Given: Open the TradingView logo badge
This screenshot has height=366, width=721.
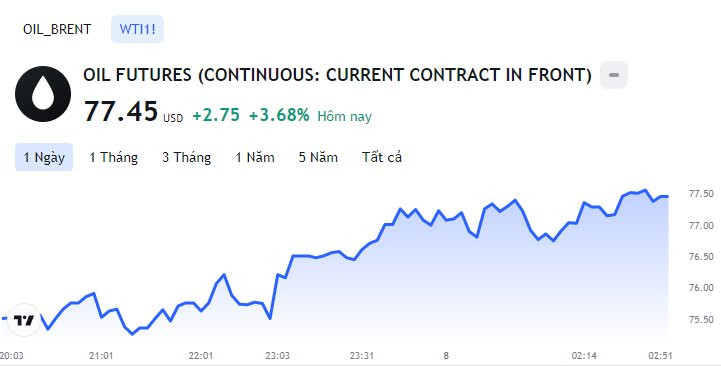Looking at the screenshot, I should pos(24,320).
